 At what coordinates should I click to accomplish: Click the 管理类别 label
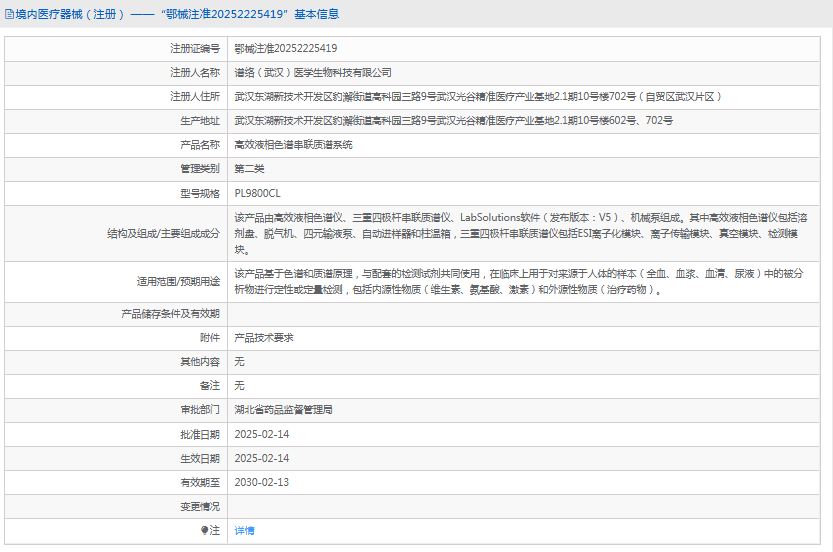(200, 169)
